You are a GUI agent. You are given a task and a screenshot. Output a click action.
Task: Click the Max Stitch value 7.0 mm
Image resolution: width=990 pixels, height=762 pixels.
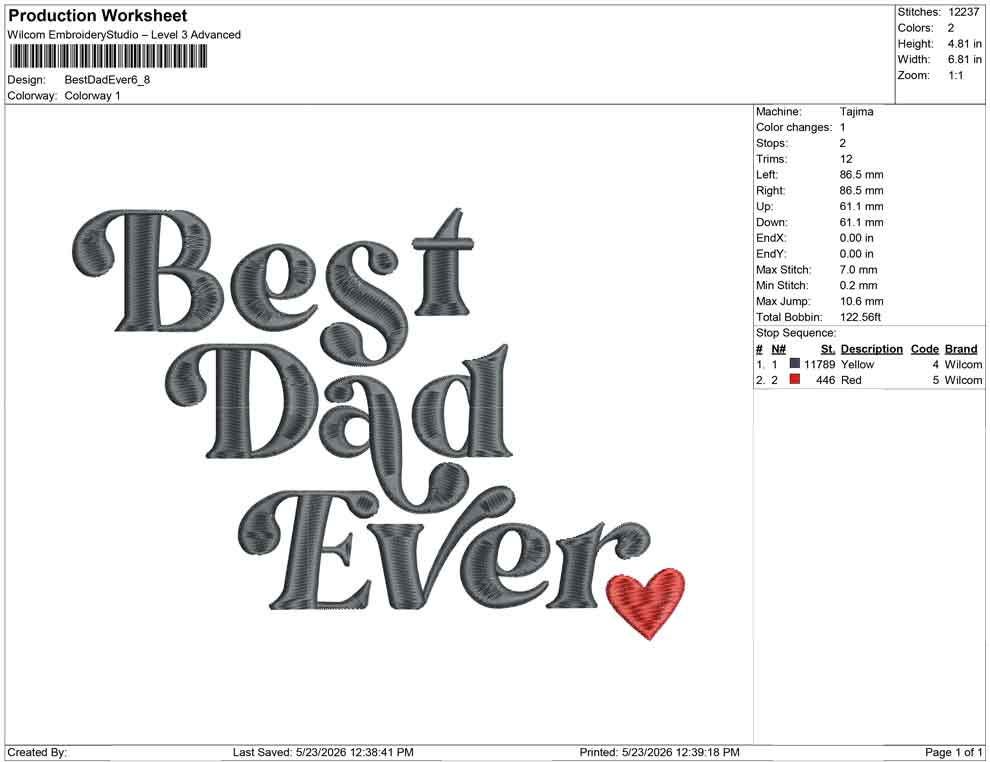859,270
